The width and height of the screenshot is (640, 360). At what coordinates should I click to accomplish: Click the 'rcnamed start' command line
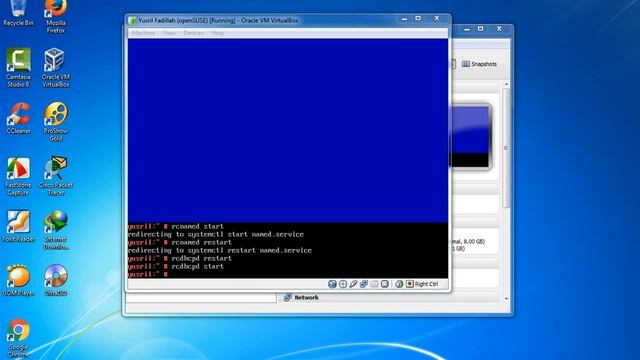pos(176,226)
